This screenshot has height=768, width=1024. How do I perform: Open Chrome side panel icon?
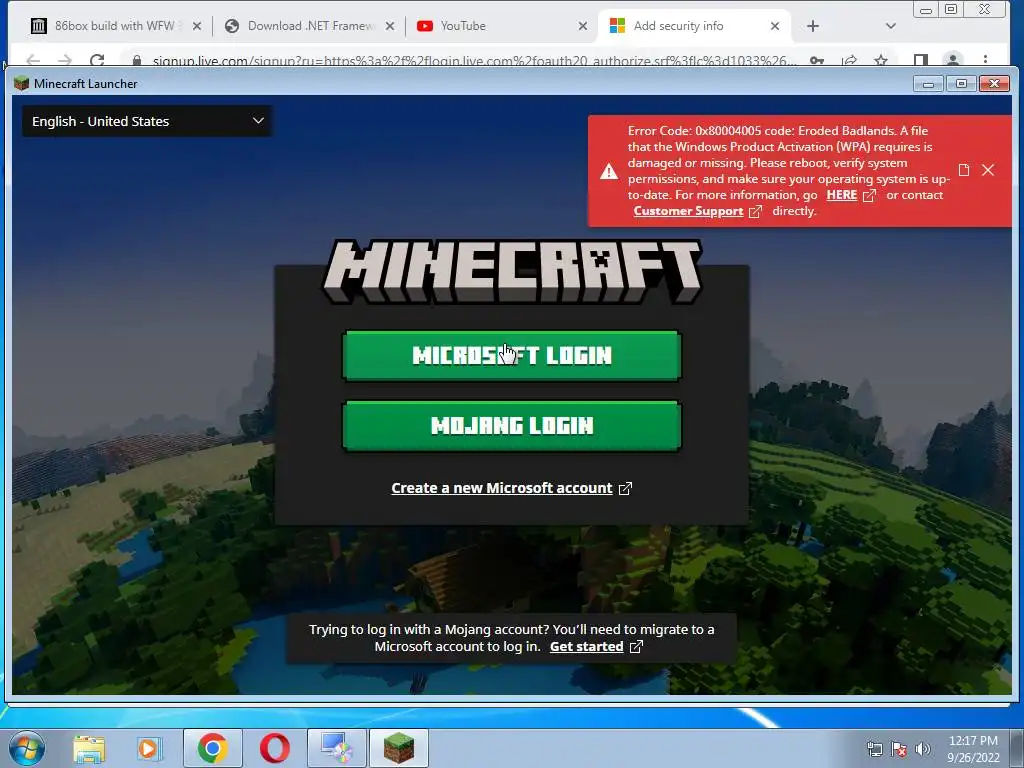(x=921, y=61)
